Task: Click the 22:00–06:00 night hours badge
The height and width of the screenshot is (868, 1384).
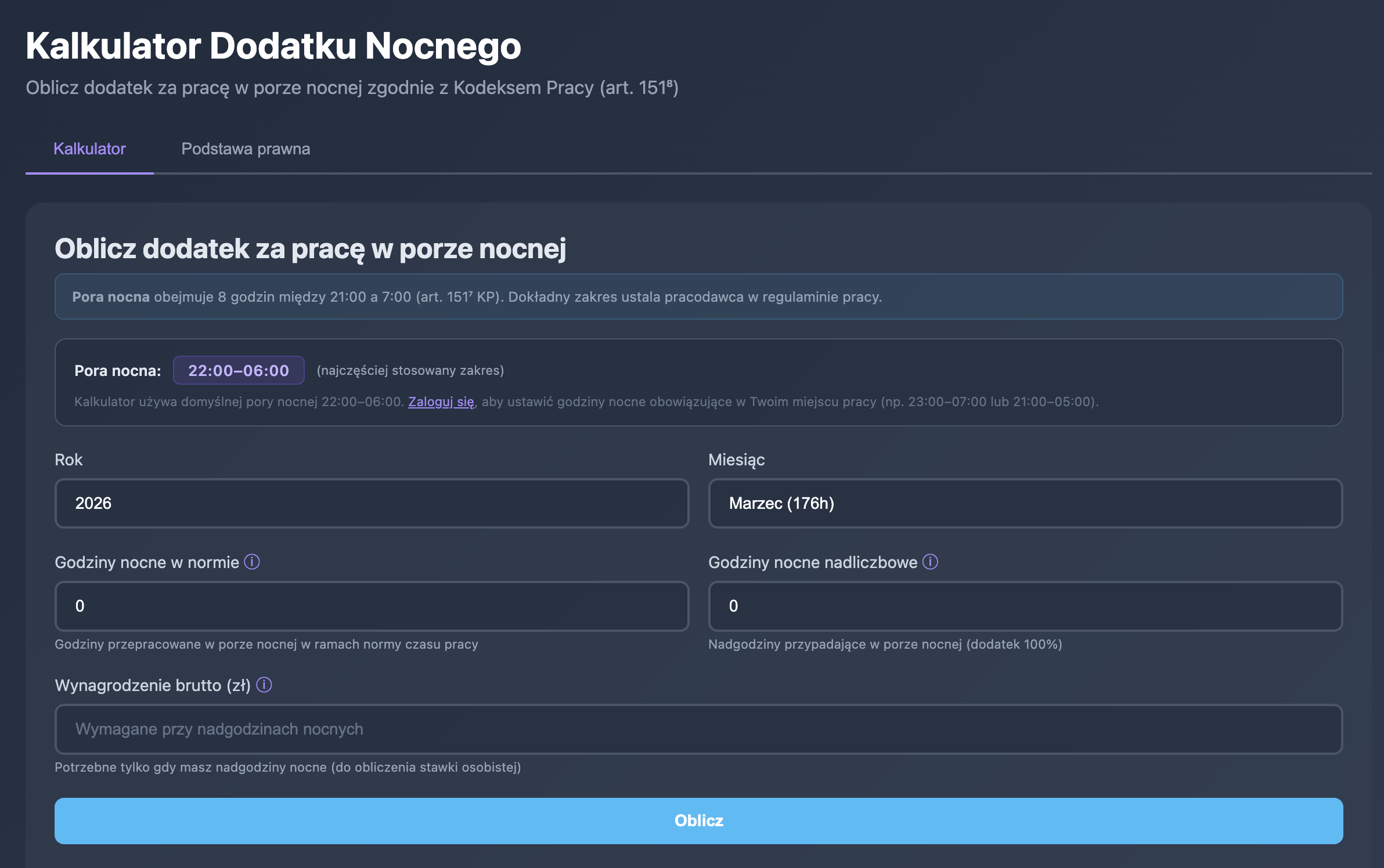Action: tap(239, 370)
